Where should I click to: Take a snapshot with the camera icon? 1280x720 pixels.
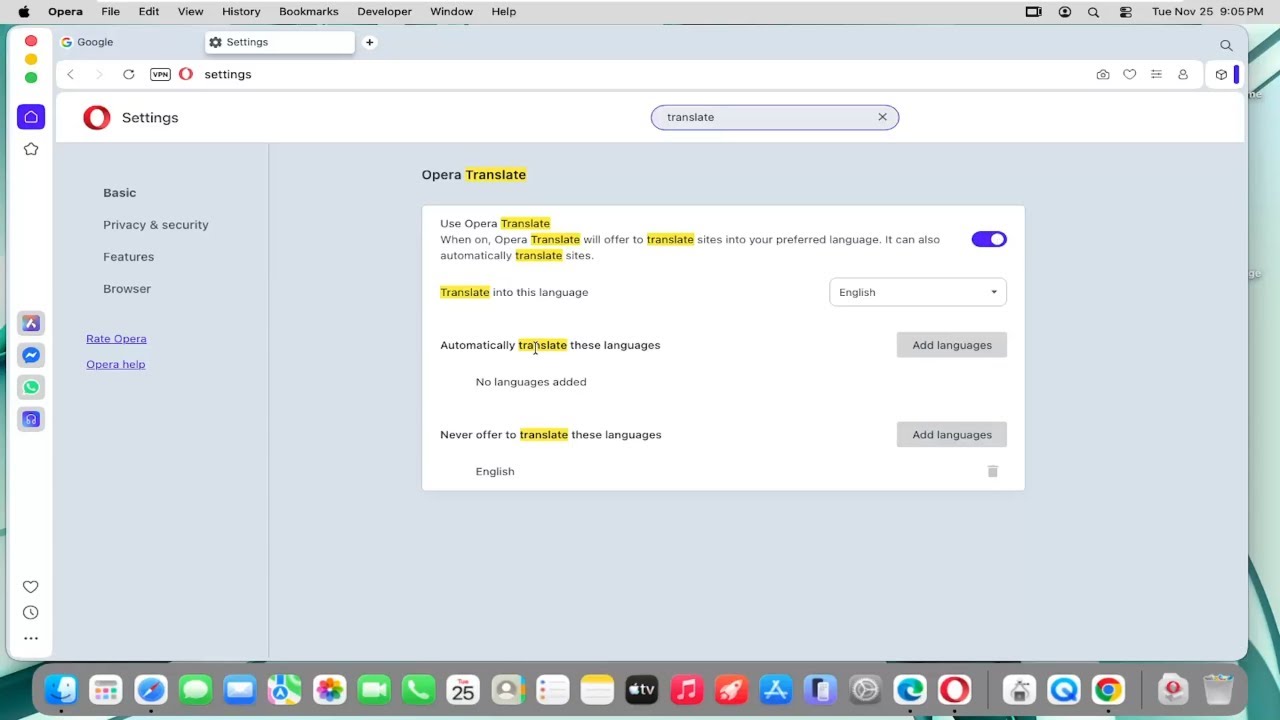(1103, 74)
